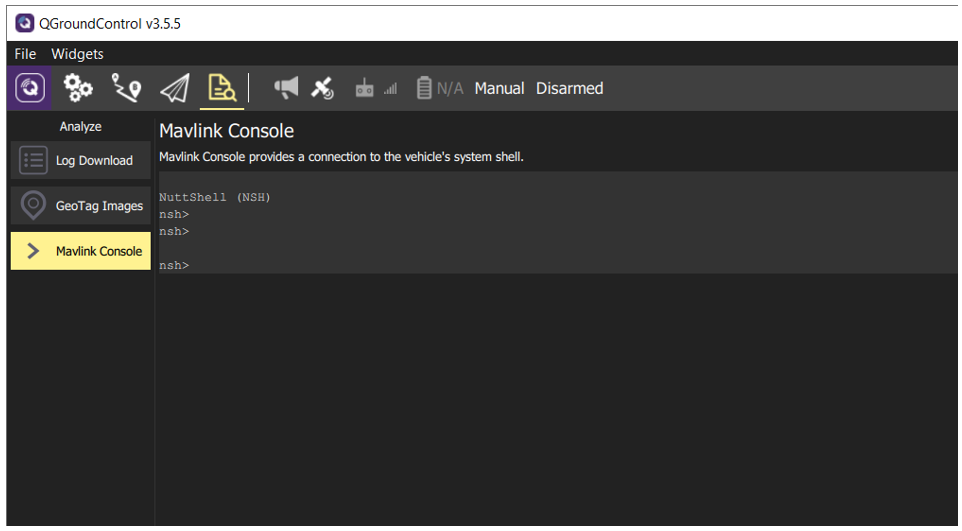Open the Log Download page
The width and height of the screenshot is (962, 531).
(x=80, y=160)
